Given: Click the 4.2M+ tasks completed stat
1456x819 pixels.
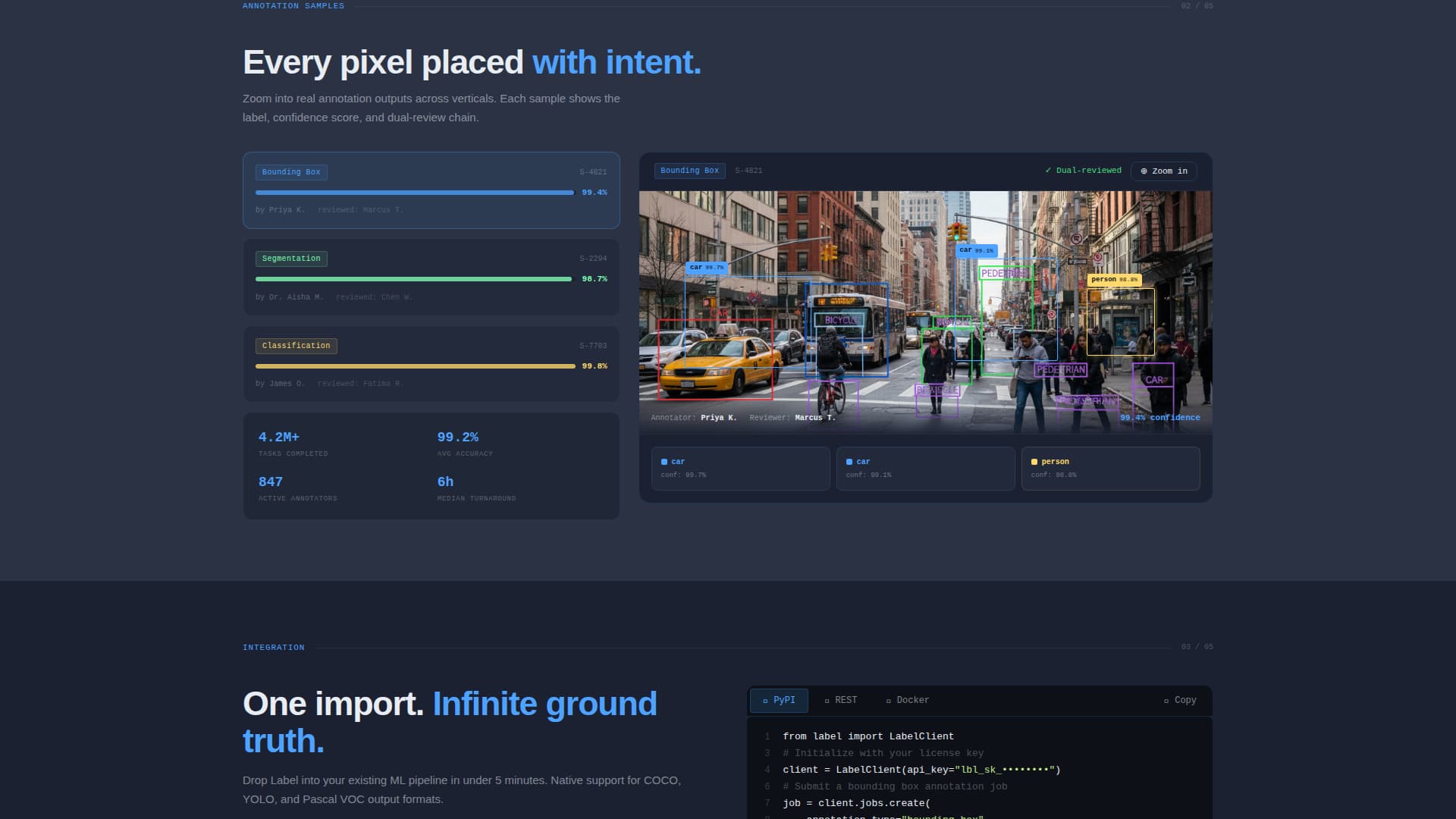Looking at the screenshot, I should [293, 444].
